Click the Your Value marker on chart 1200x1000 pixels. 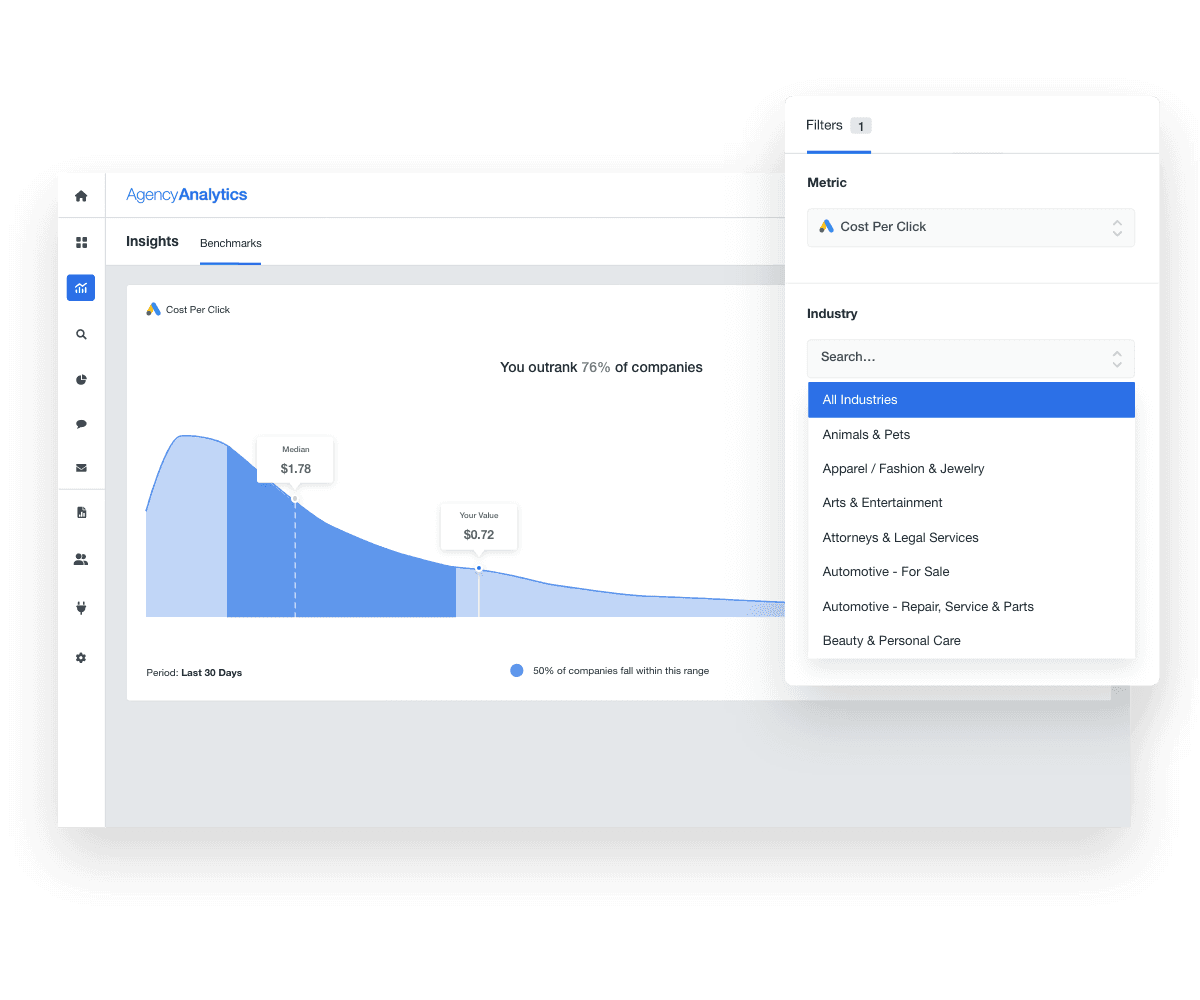[x=479, y=568]
